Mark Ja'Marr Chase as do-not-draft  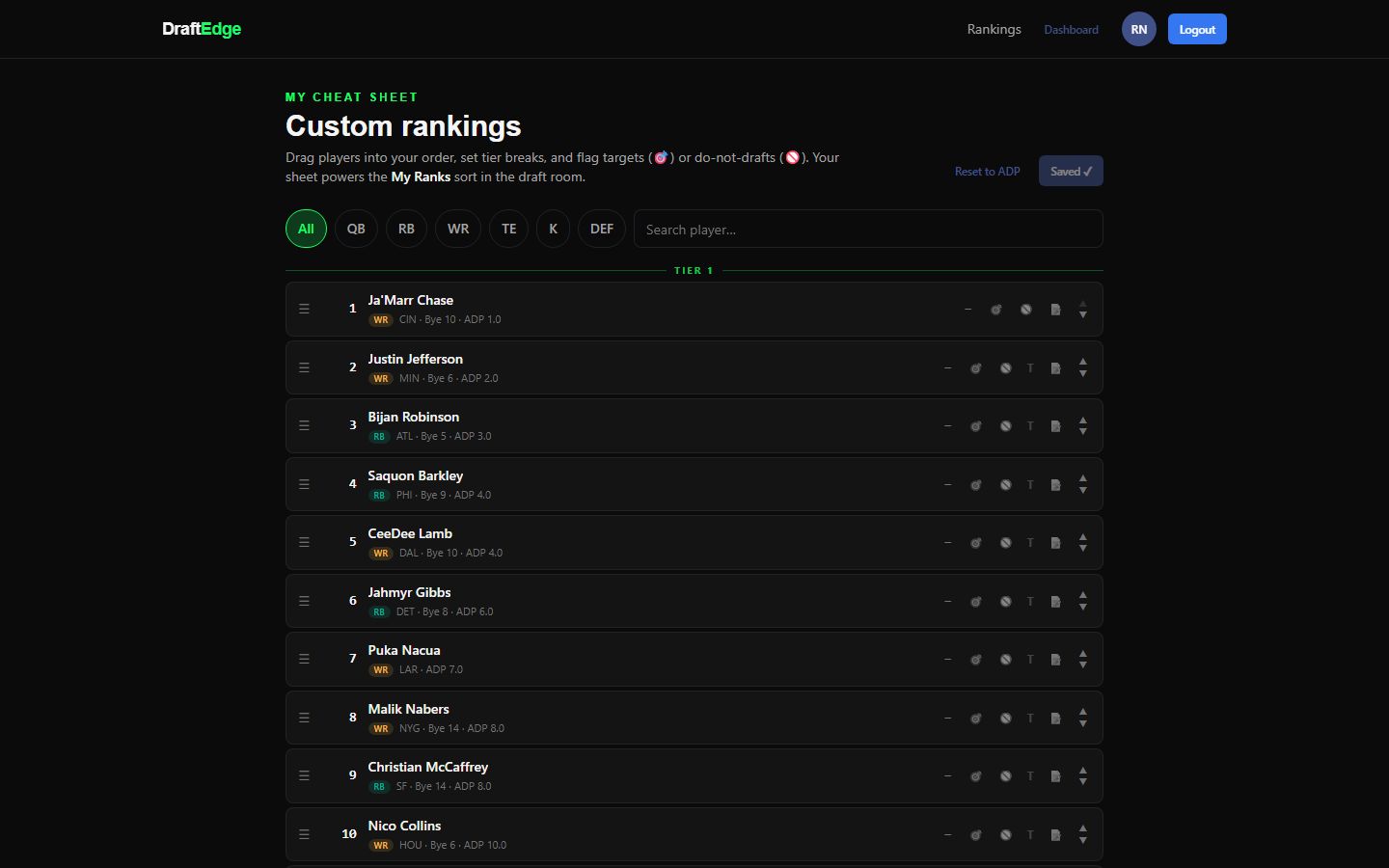1026,310
